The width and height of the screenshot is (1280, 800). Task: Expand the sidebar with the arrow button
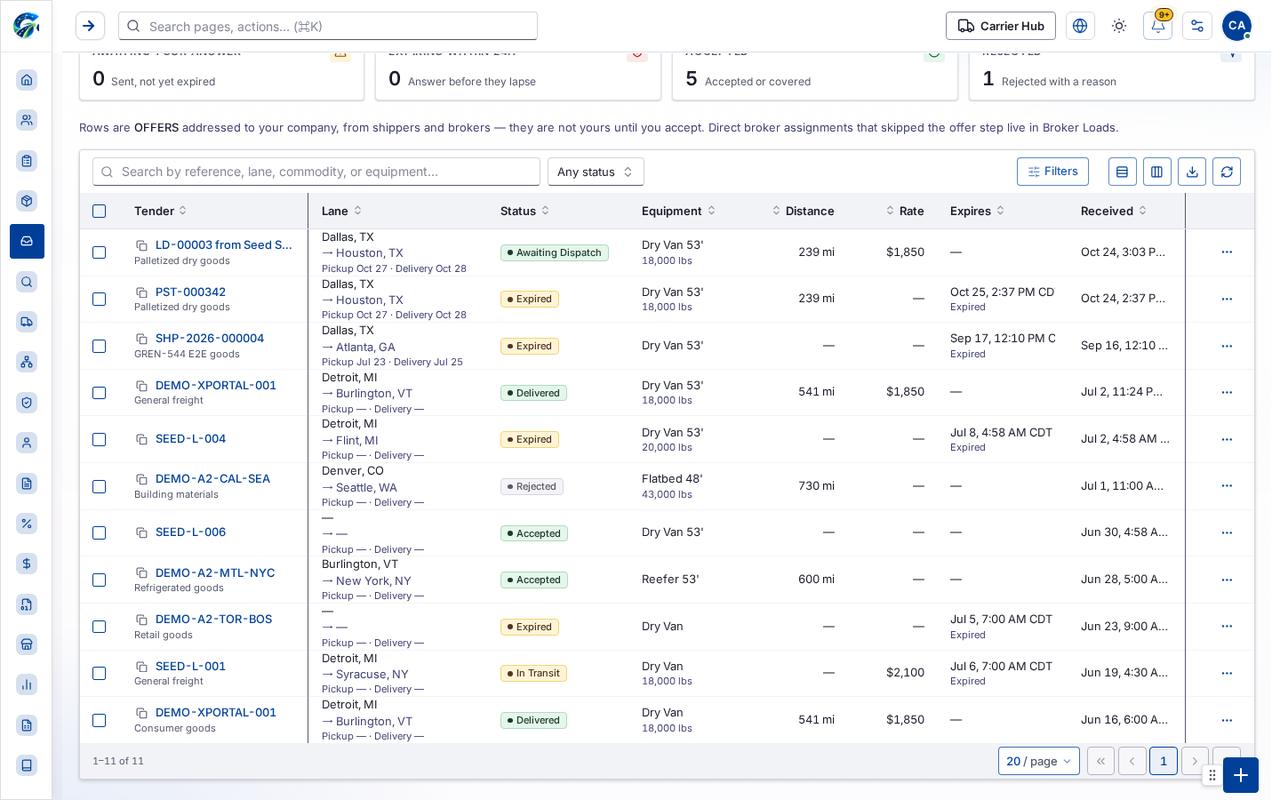coord(90,26)
